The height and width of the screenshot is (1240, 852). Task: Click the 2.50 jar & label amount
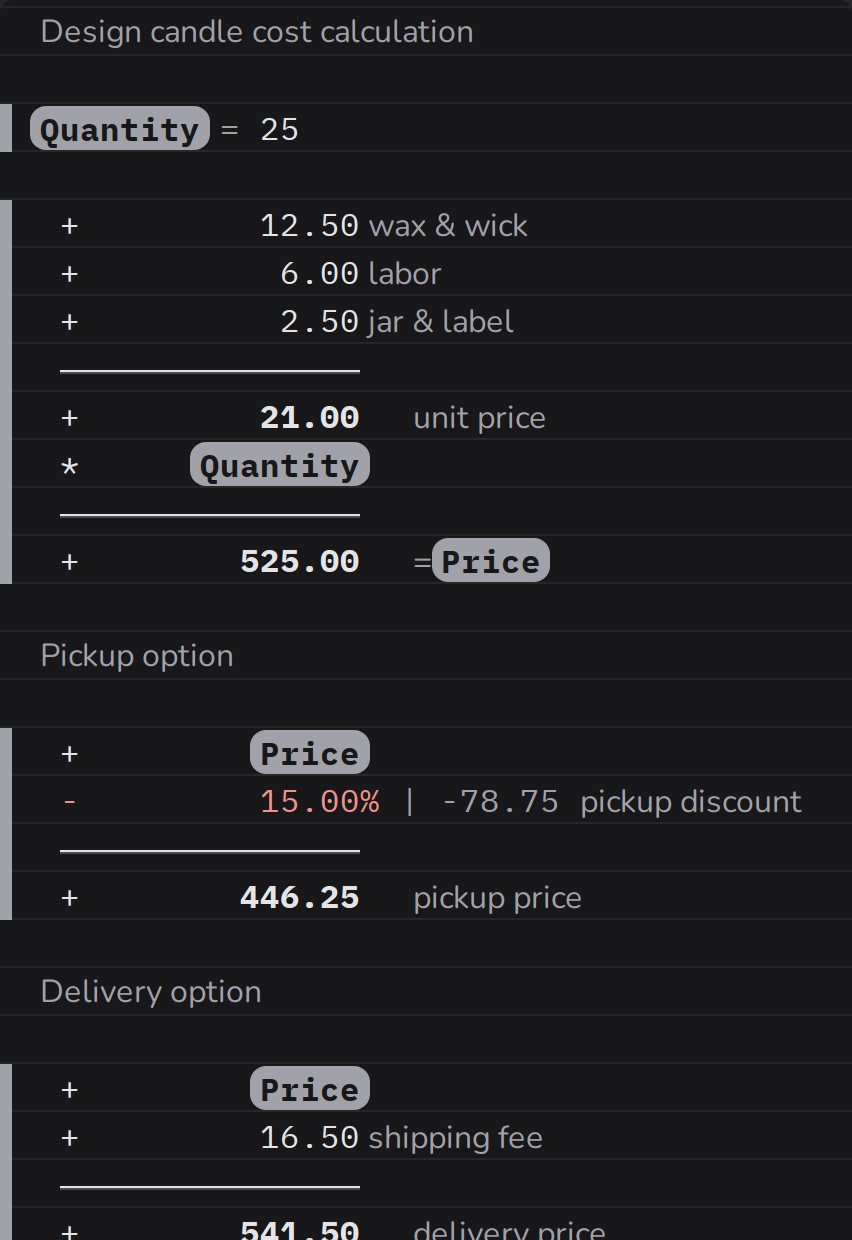point(319,322)
